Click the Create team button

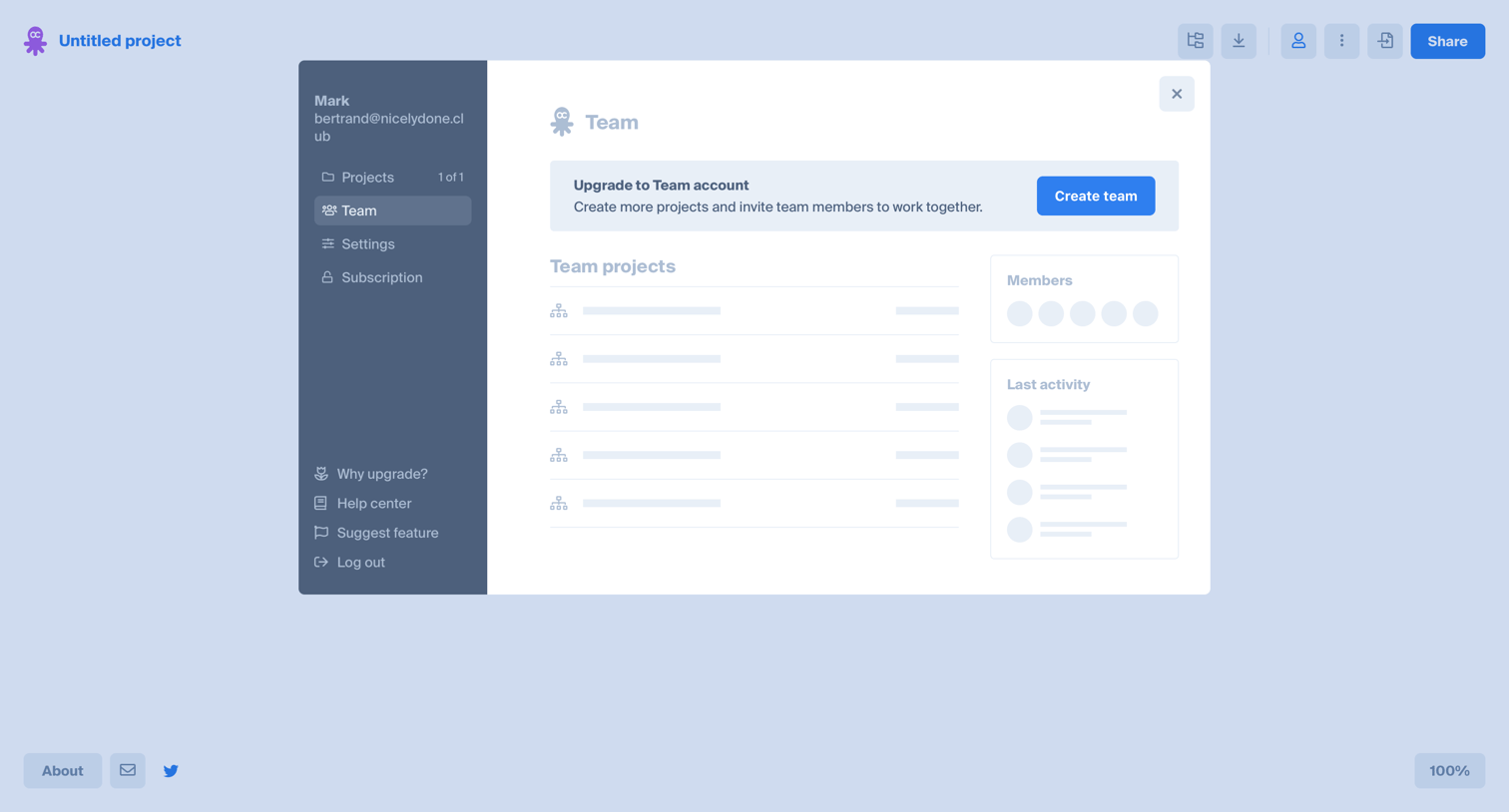pos(1096,196)
